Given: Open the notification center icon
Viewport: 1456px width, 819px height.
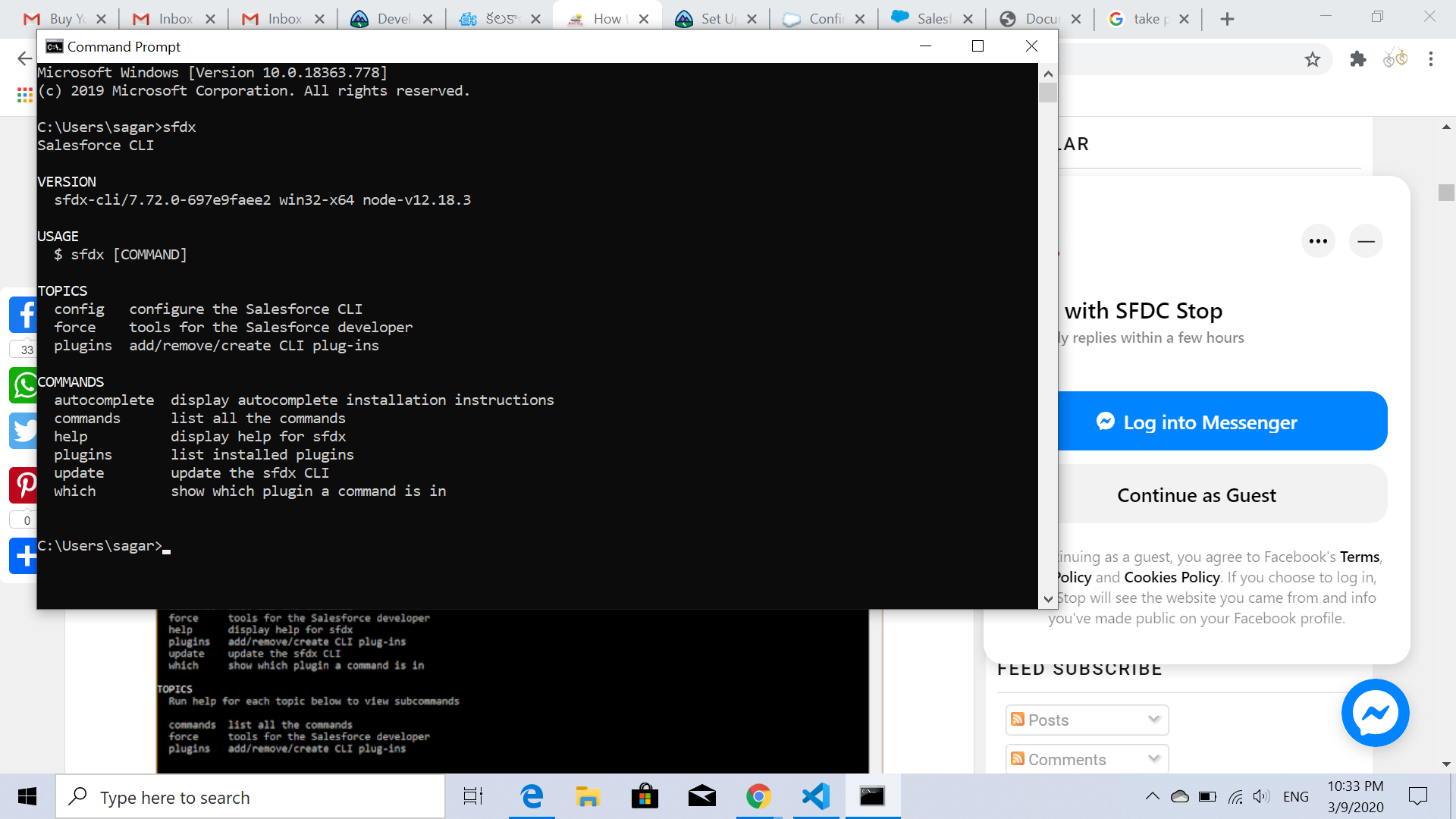Looking at the screenshot, I should coord(1417,796).
